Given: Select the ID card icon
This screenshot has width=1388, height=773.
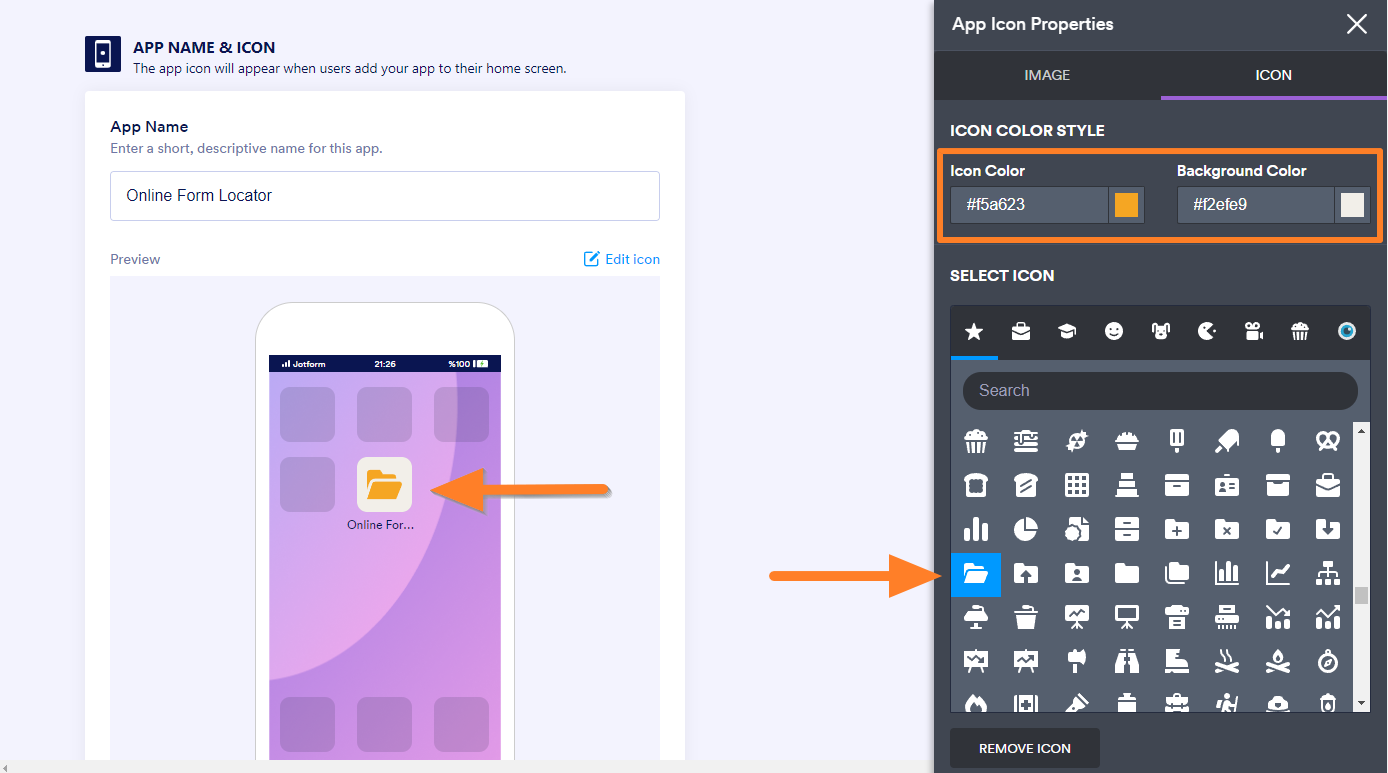Looking at the screenshot, I should [x=1227, y=485].
